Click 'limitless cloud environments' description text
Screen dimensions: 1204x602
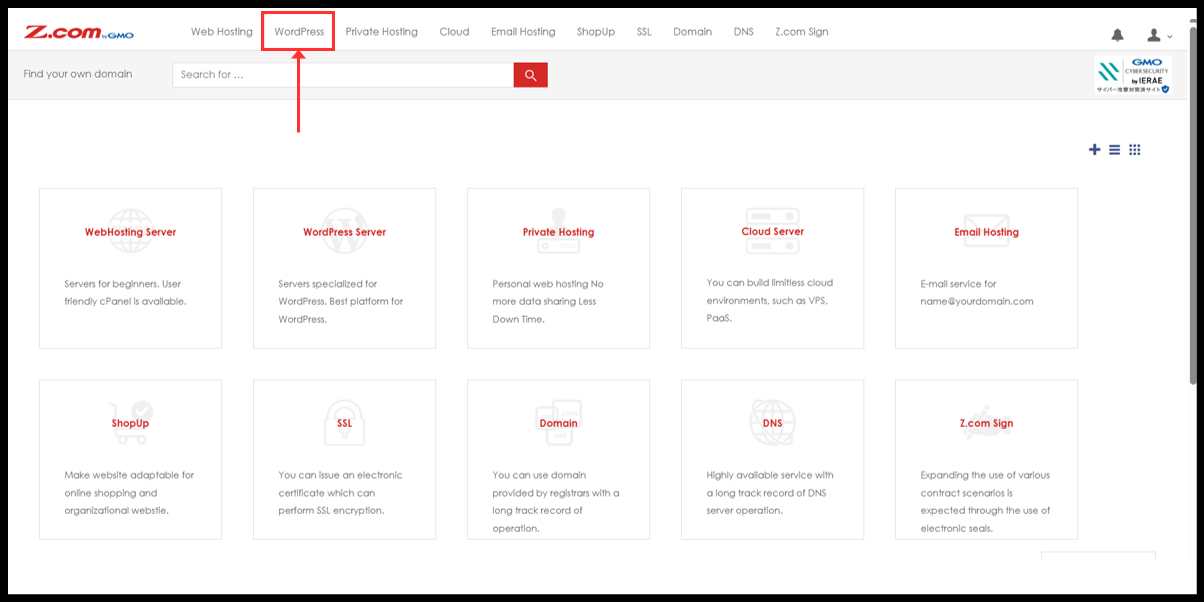click(770, 300)
